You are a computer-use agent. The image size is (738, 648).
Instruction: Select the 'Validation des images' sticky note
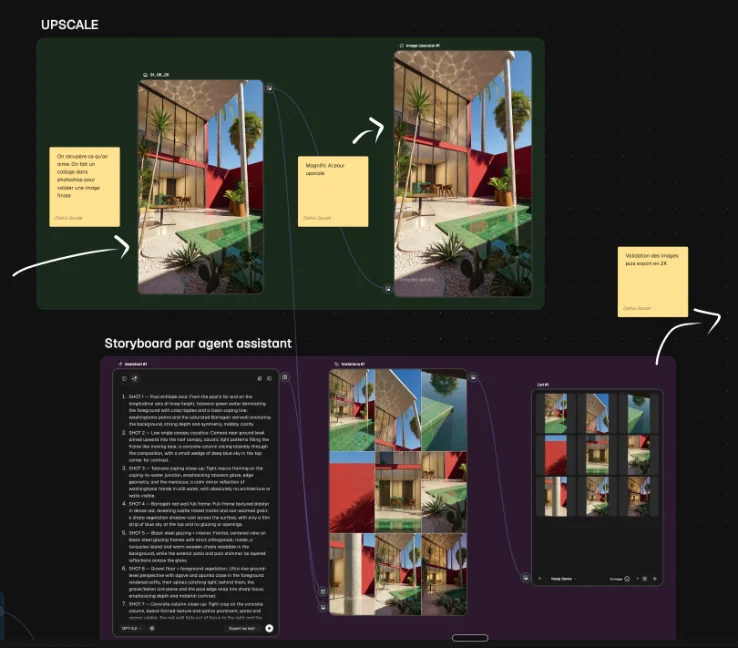pyautogui.click(x=653, y=282)
